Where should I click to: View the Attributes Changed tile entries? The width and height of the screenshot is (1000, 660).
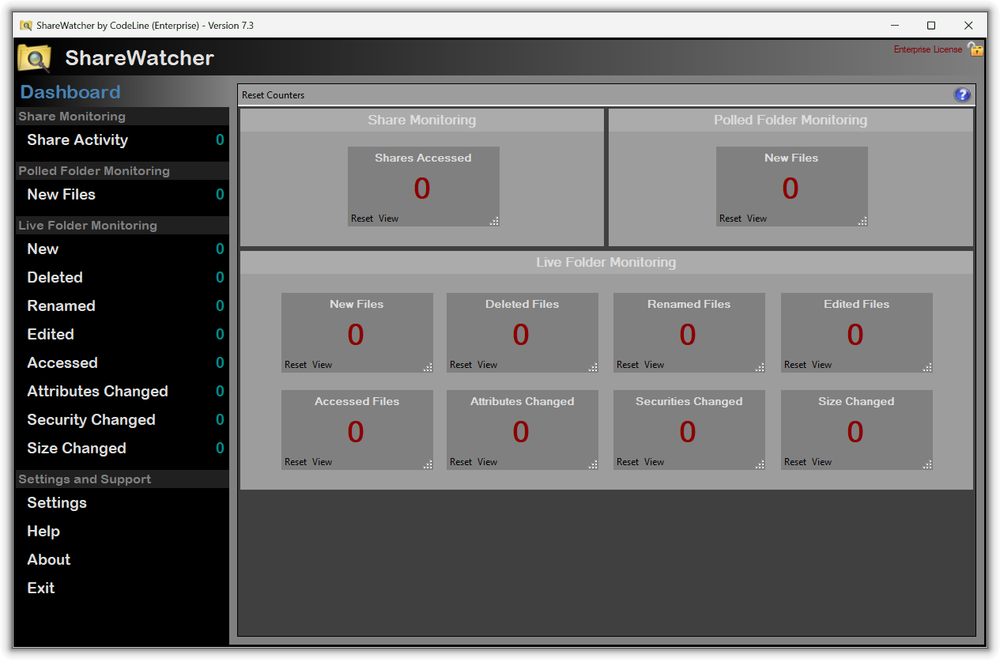pyautogui.click(x=487, y=462)
